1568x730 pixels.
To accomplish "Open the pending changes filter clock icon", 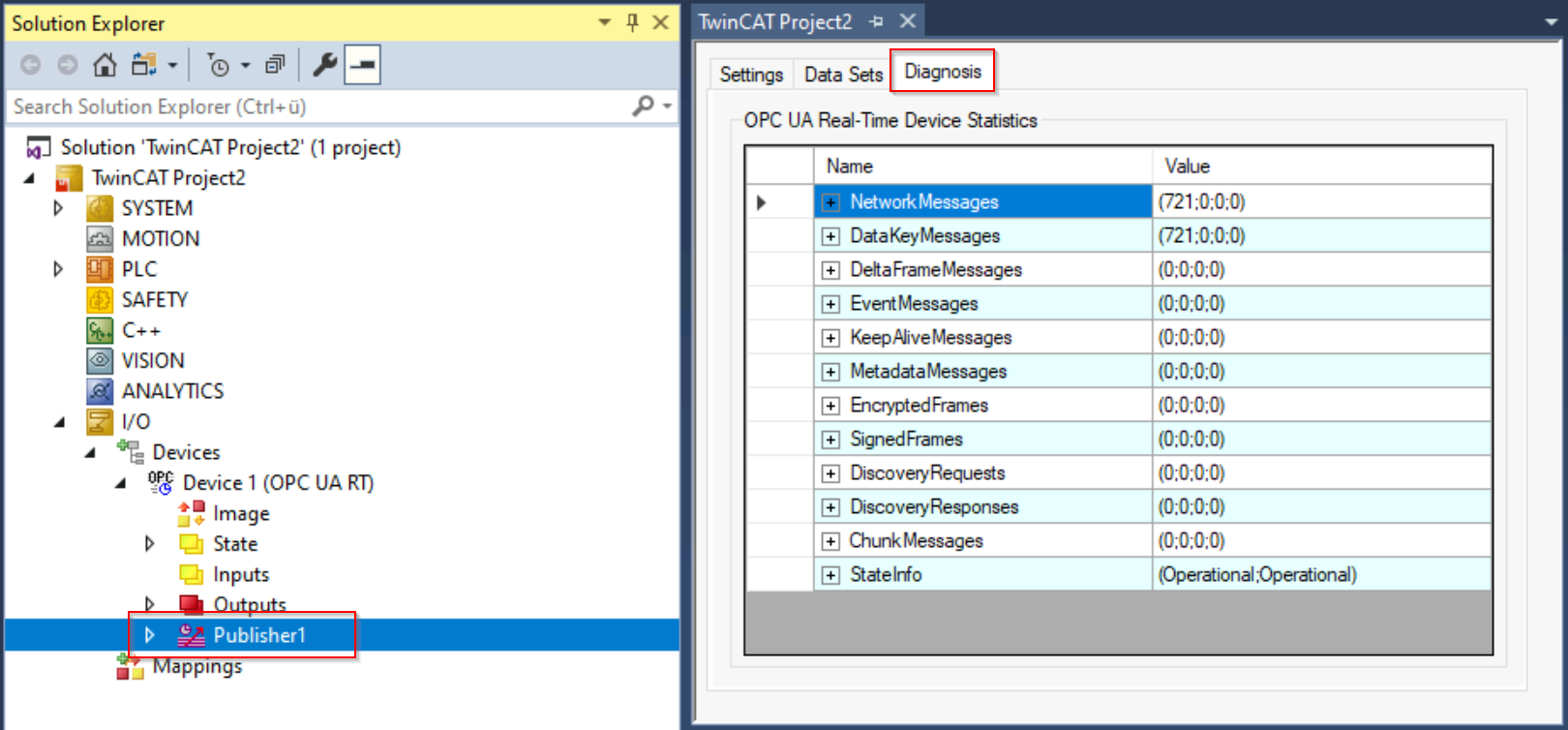I will (x=219, y=65).
